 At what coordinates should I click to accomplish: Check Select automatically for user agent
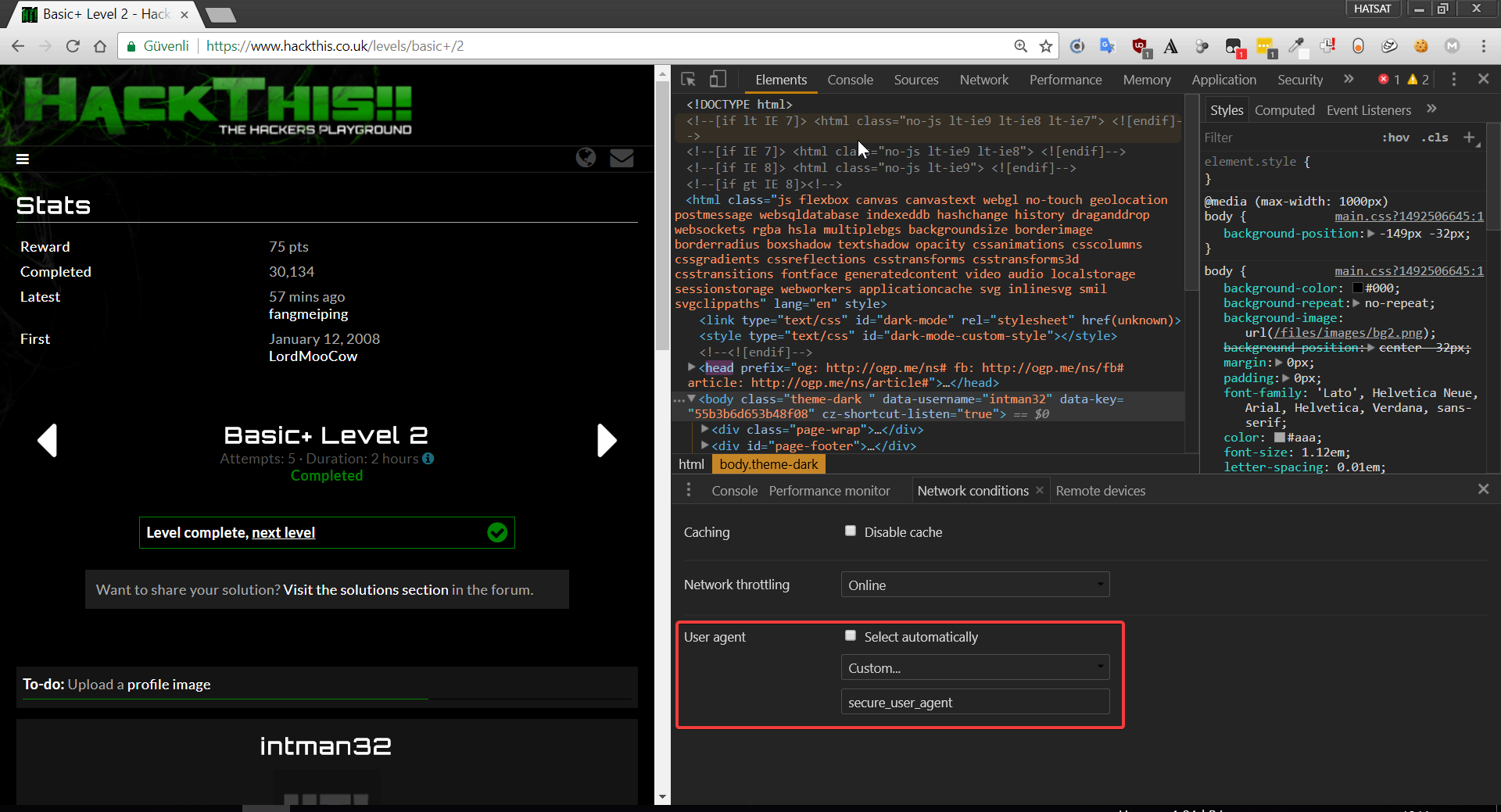pos(851,635)
